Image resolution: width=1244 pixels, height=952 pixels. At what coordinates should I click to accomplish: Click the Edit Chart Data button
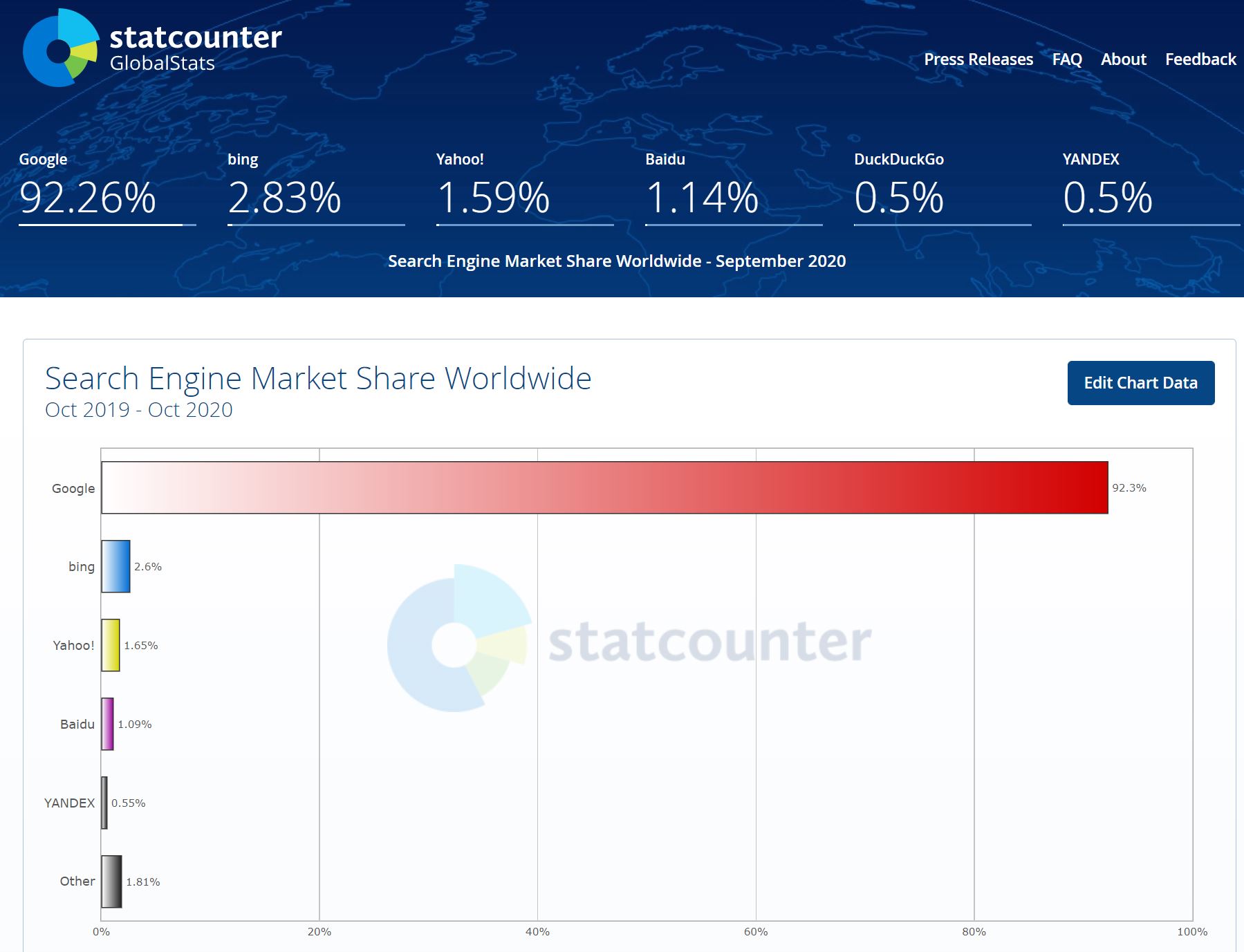coord(1141,383)
